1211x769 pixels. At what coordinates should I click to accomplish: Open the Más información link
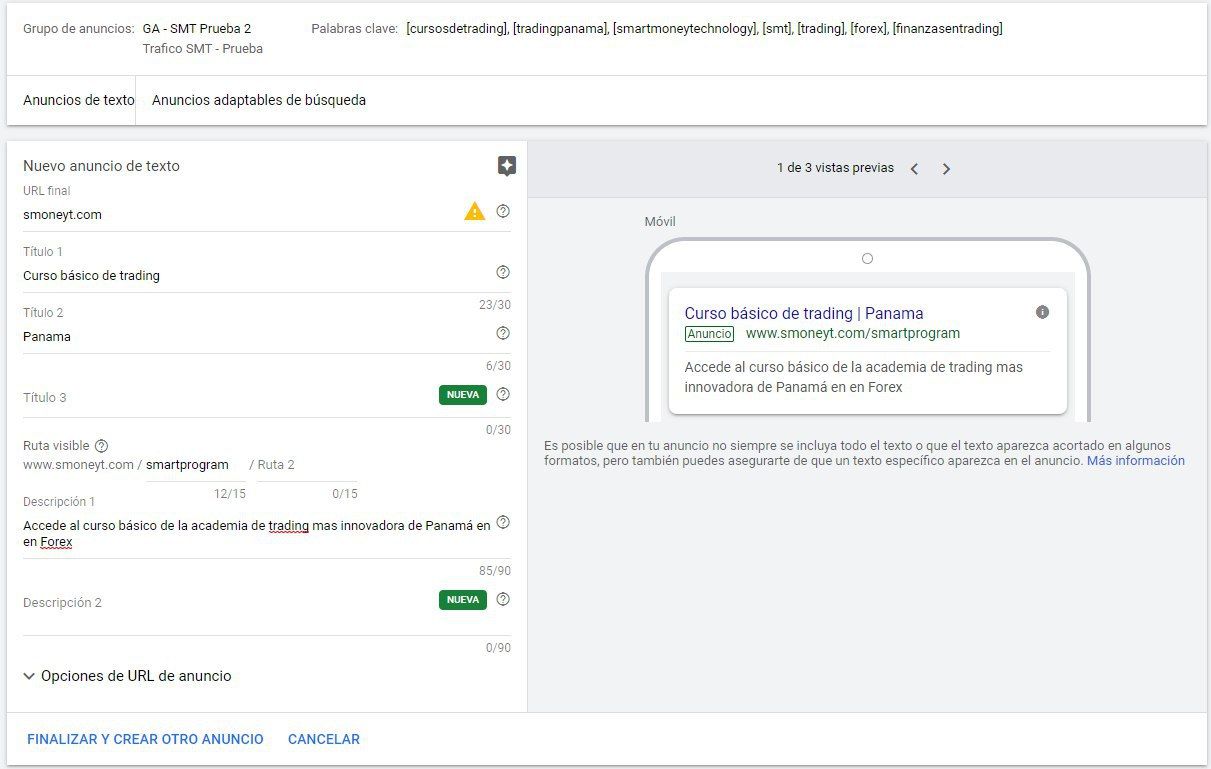1136,461
